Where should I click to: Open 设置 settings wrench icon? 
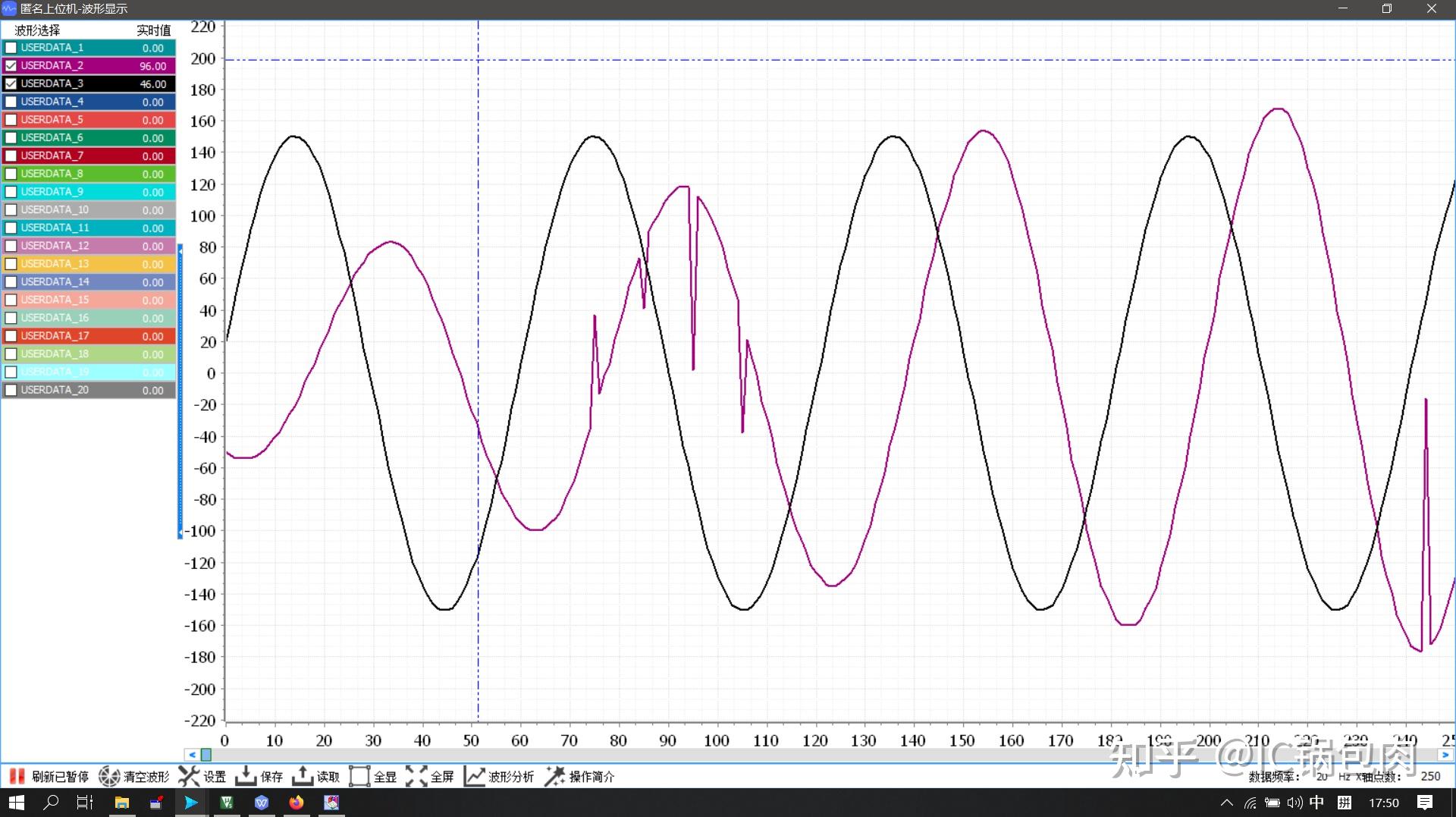pyautogui.click(x=189, y=776)
